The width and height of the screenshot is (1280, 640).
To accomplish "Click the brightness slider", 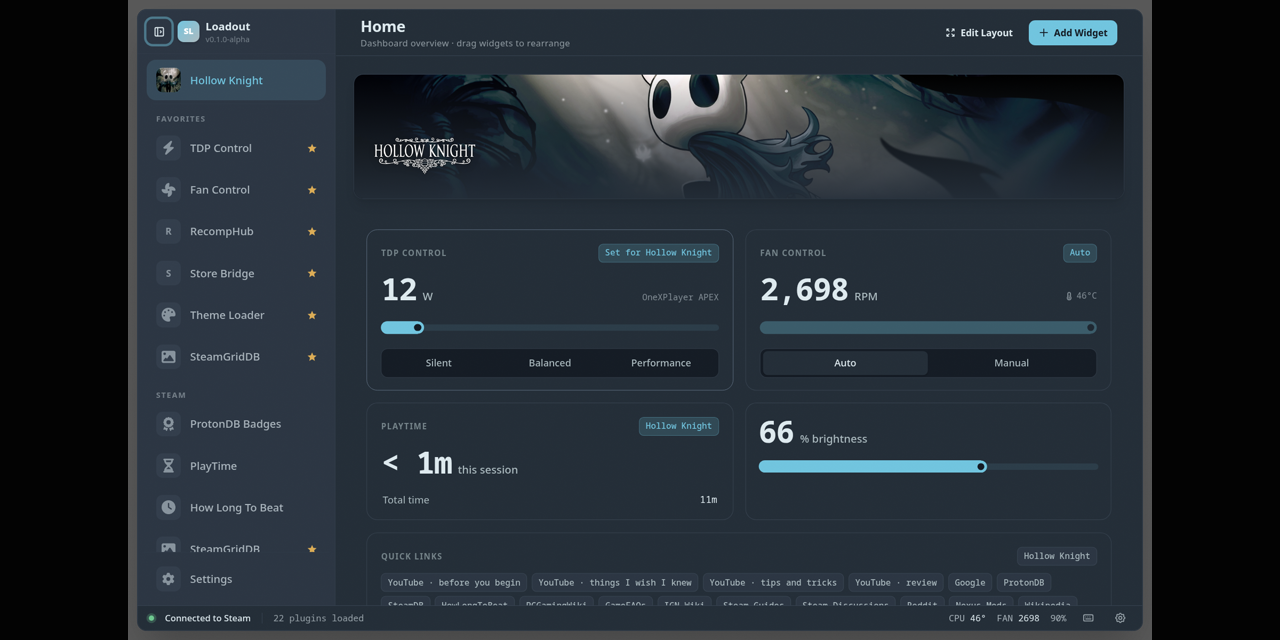I will click(x=928, y=466).
